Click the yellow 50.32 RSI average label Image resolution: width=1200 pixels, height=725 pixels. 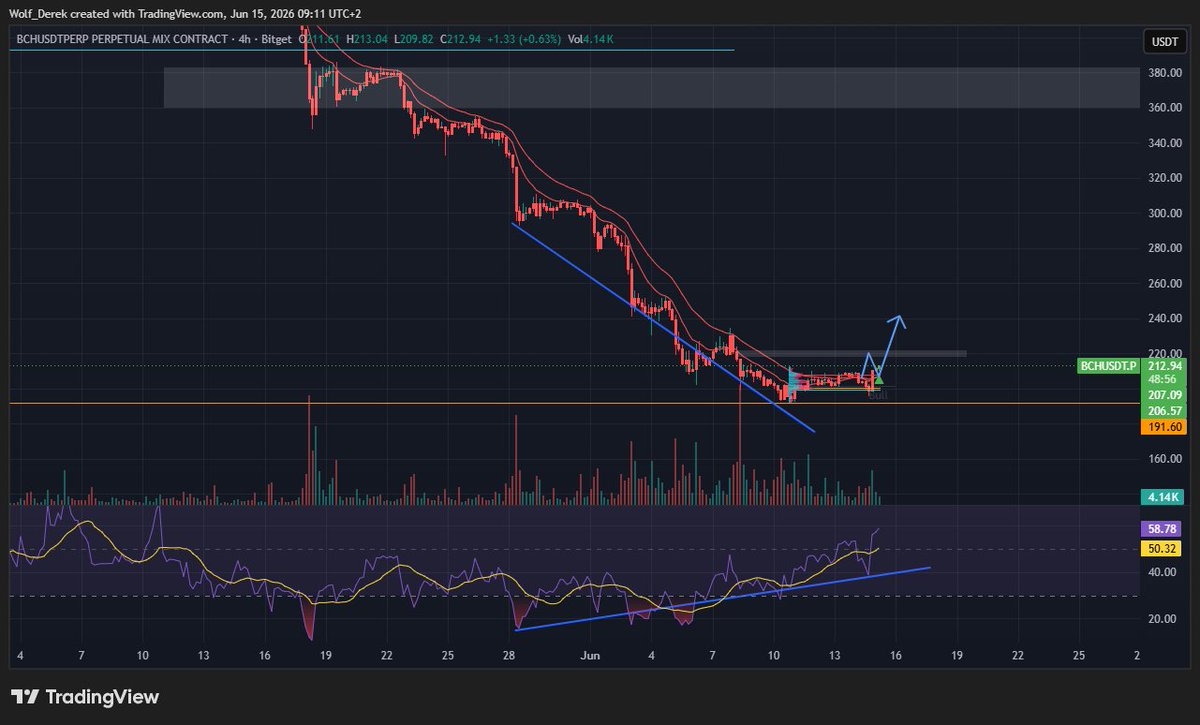click(x=1160, y=548)
